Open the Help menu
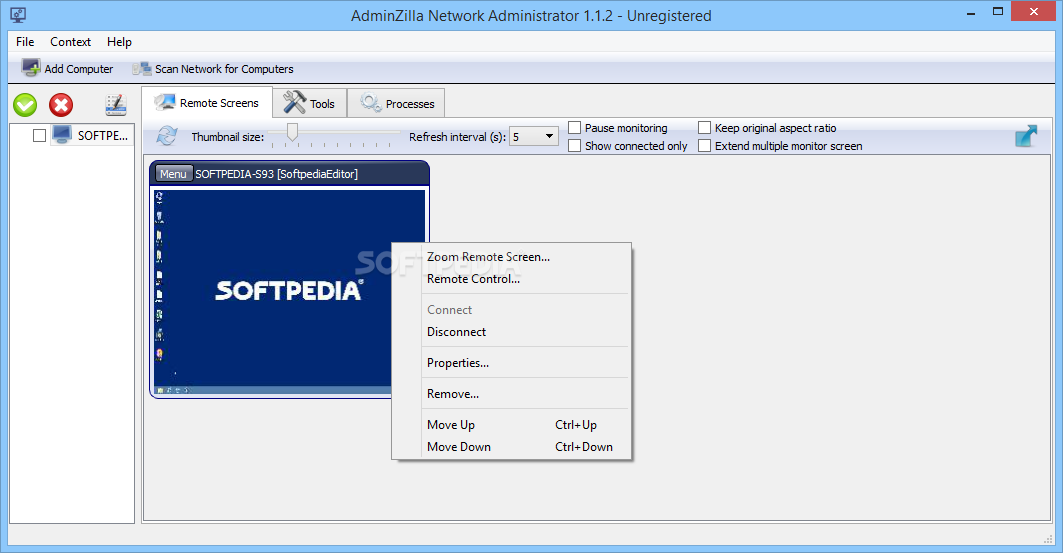Image resolution: width=1063 pixels, height=553 pixels. (x=119, y=41)
